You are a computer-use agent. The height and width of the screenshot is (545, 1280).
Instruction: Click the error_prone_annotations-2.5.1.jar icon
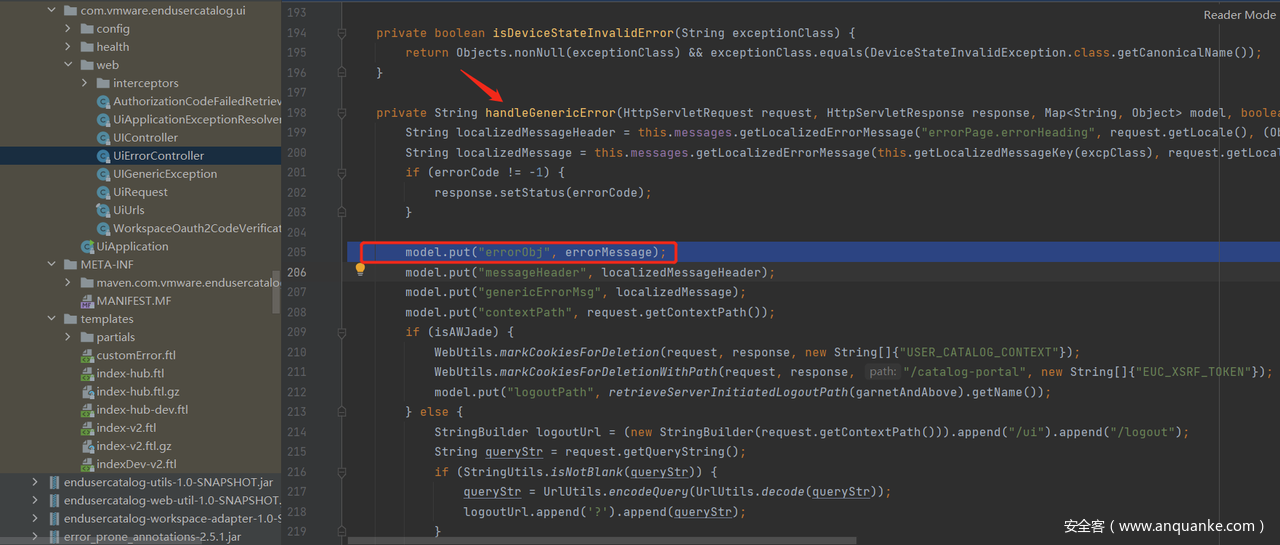pos(54,536)
